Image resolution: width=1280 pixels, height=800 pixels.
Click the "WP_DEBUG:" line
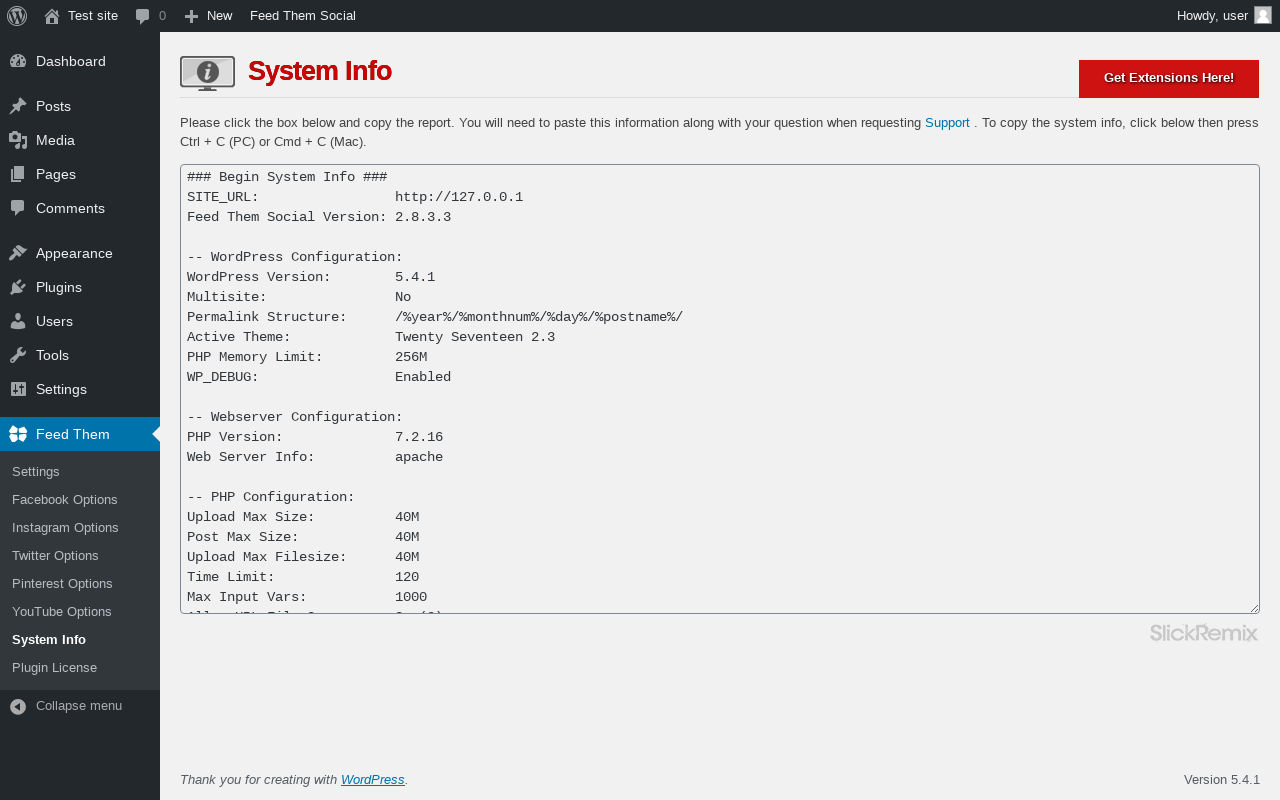(x=319, y=377)
